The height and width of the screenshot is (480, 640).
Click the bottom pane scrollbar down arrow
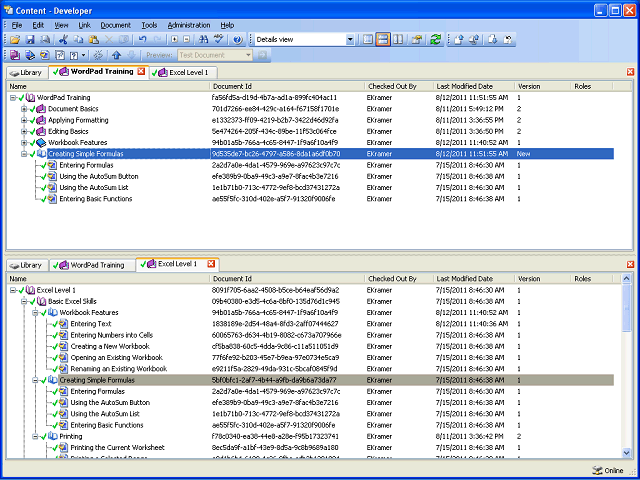[x=627, y=452]
